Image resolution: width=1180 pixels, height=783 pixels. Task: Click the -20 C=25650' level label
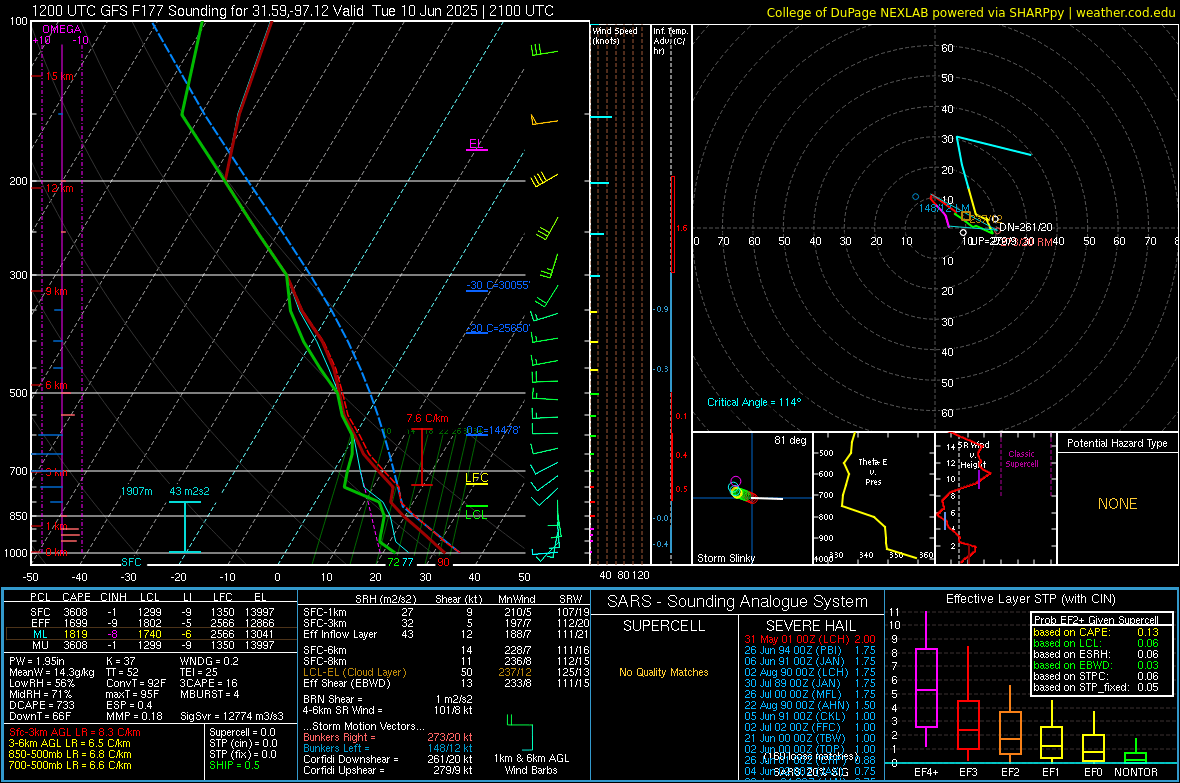498,328
